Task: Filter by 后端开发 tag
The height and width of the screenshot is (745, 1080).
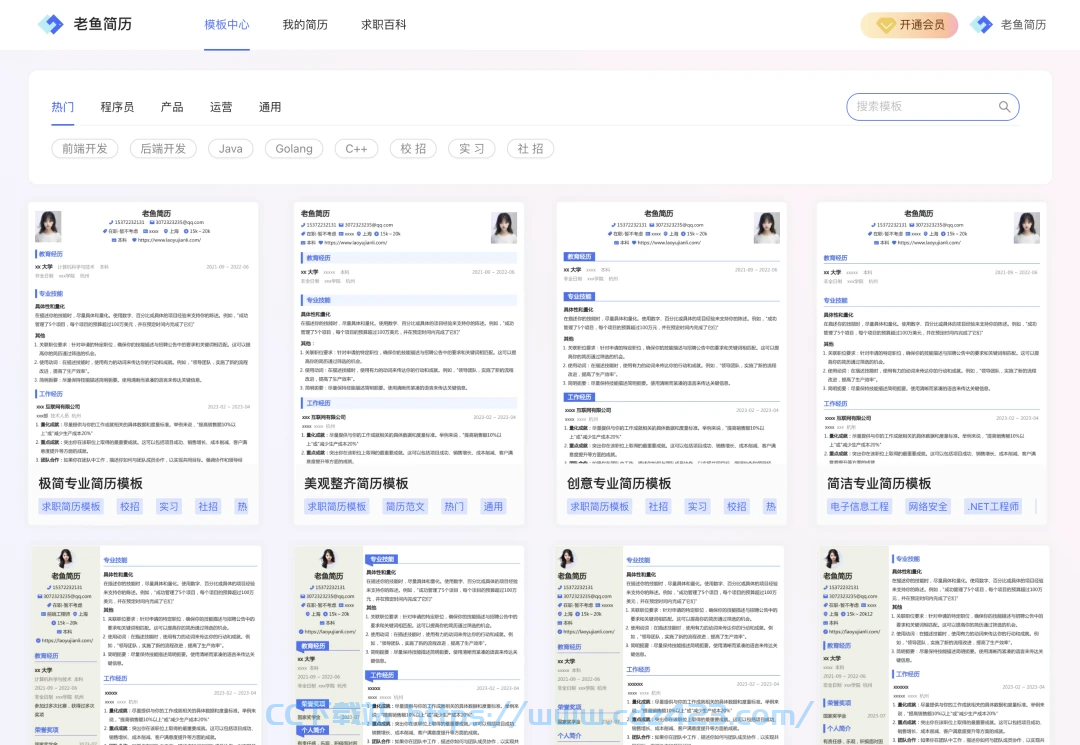Action: [163, 149]
